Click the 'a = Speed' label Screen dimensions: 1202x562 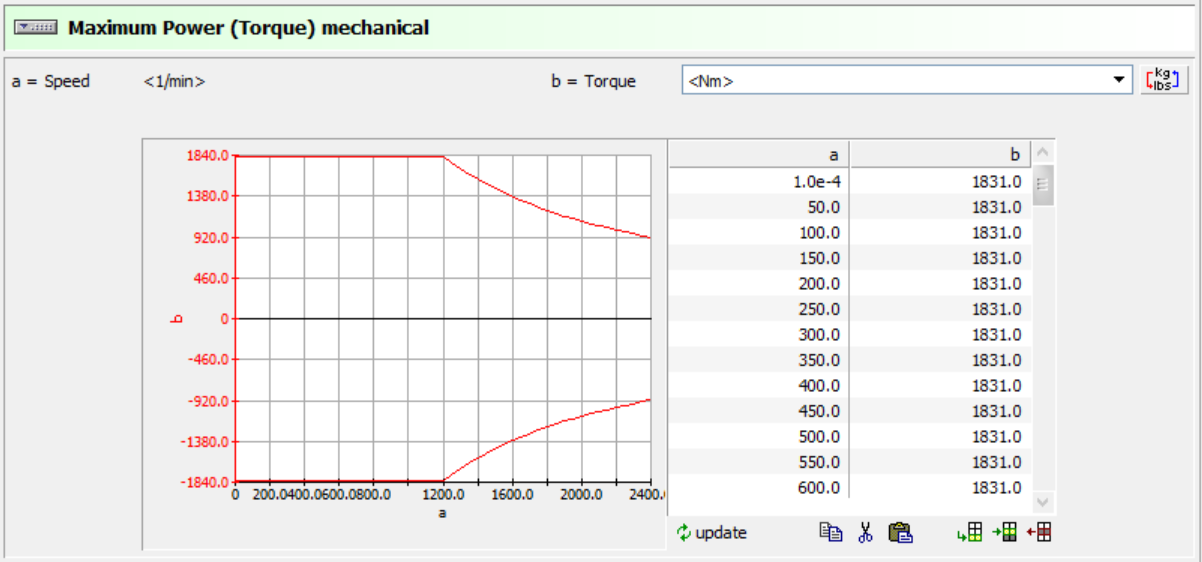(50, 81)
